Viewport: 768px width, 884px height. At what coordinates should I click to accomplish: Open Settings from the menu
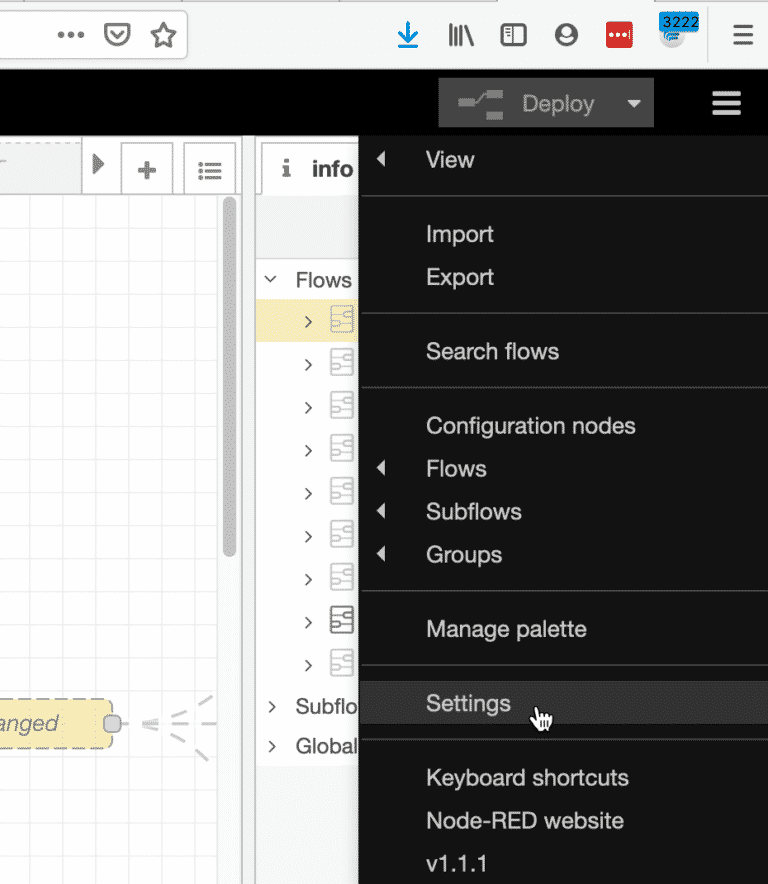coord(564,703)
